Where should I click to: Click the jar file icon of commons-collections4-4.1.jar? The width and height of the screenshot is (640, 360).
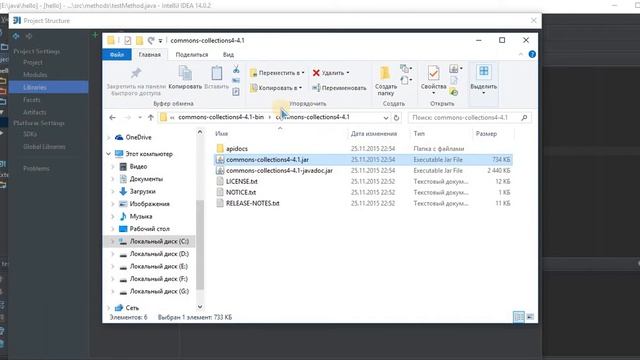click(x=220, y=160)
